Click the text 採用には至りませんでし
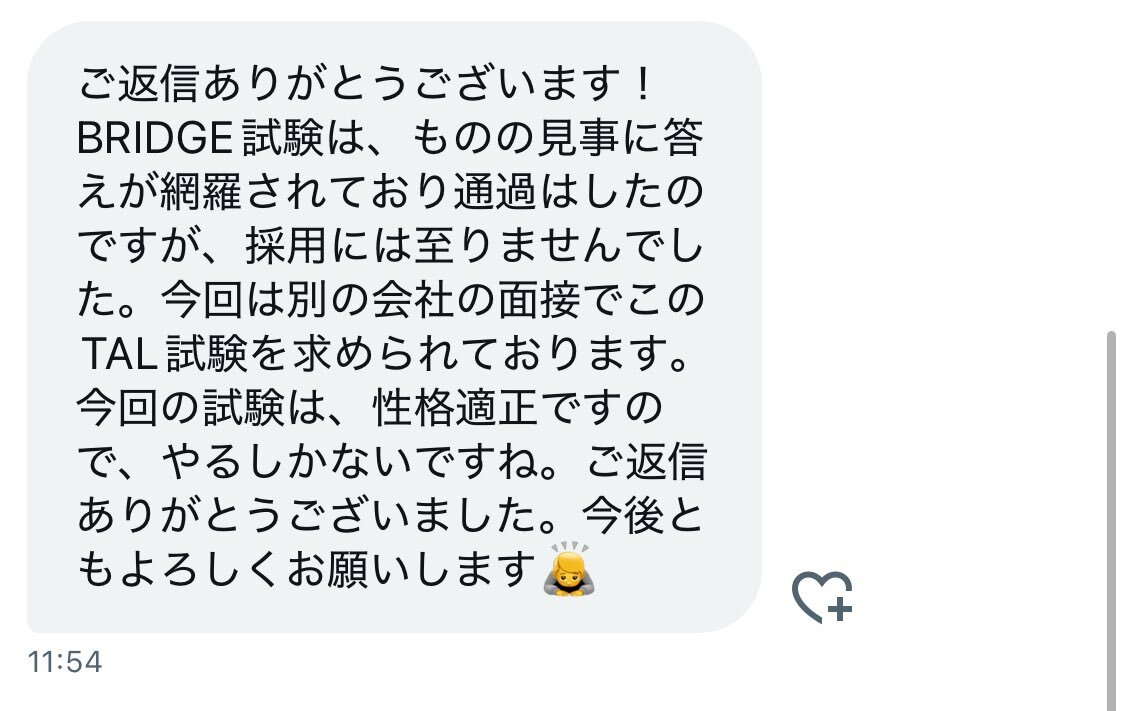Screen dimensions: 1125x711 pyautogui.click(x=474, y=246)
